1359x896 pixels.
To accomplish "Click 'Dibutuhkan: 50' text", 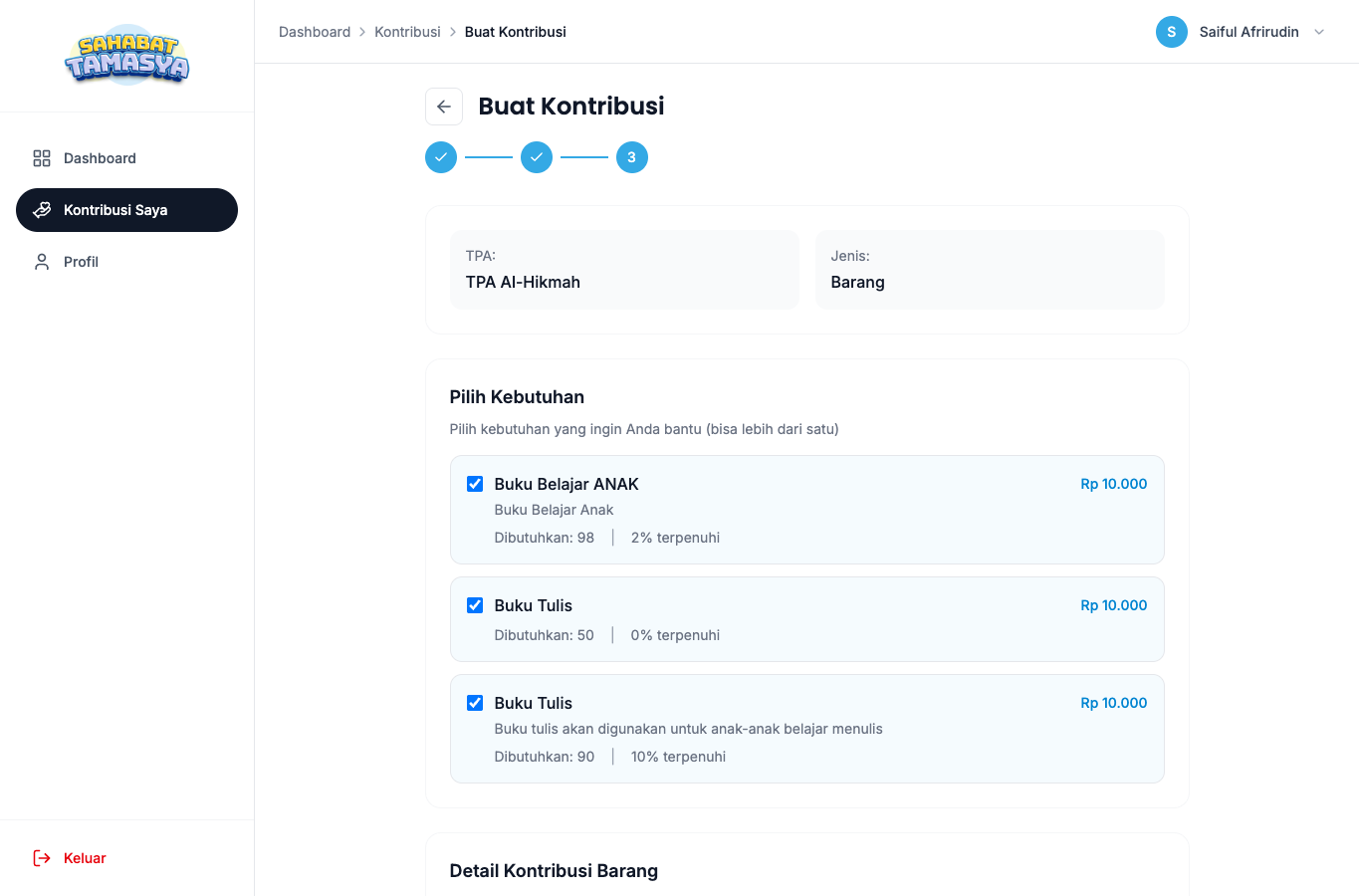I will (x=545, y=635).
